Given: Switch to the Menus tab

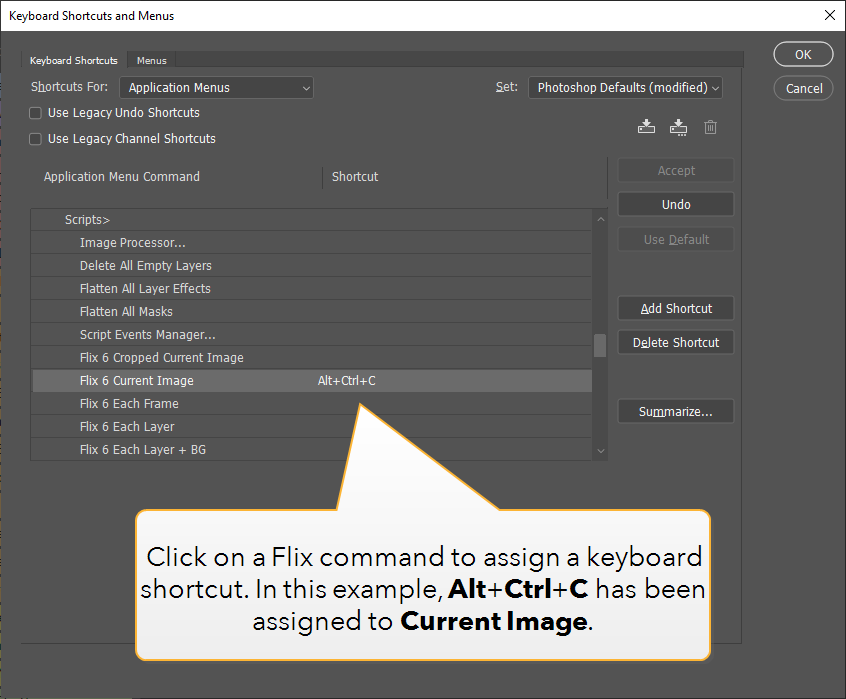Looking at the screenshot, I should (152, 61).
